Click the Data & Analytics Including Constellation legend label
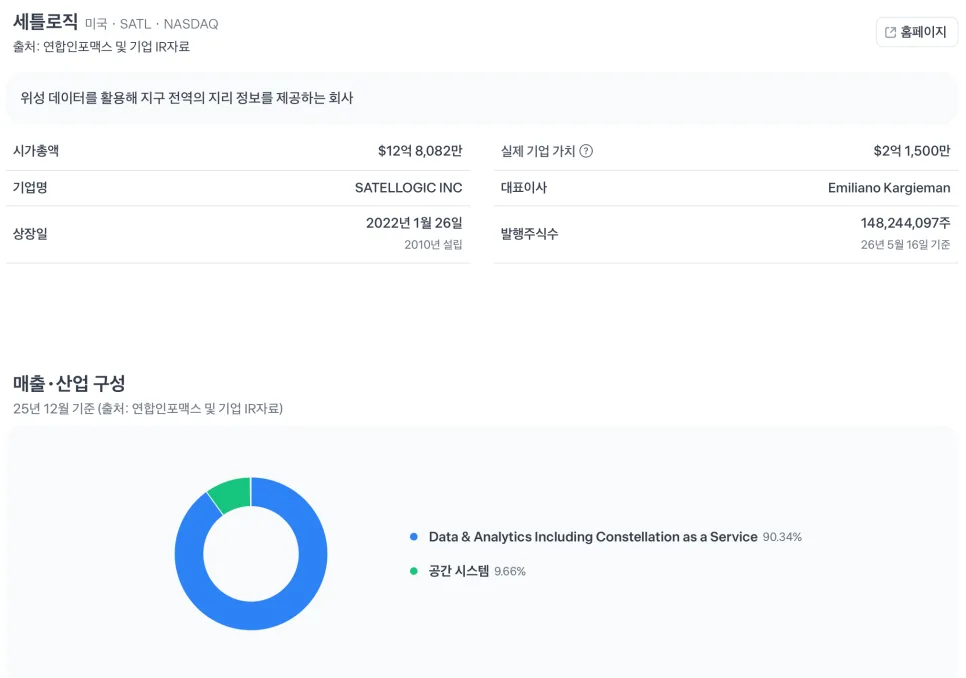The image size is (966, 678). pyautogui.click(x=593, y=537)
